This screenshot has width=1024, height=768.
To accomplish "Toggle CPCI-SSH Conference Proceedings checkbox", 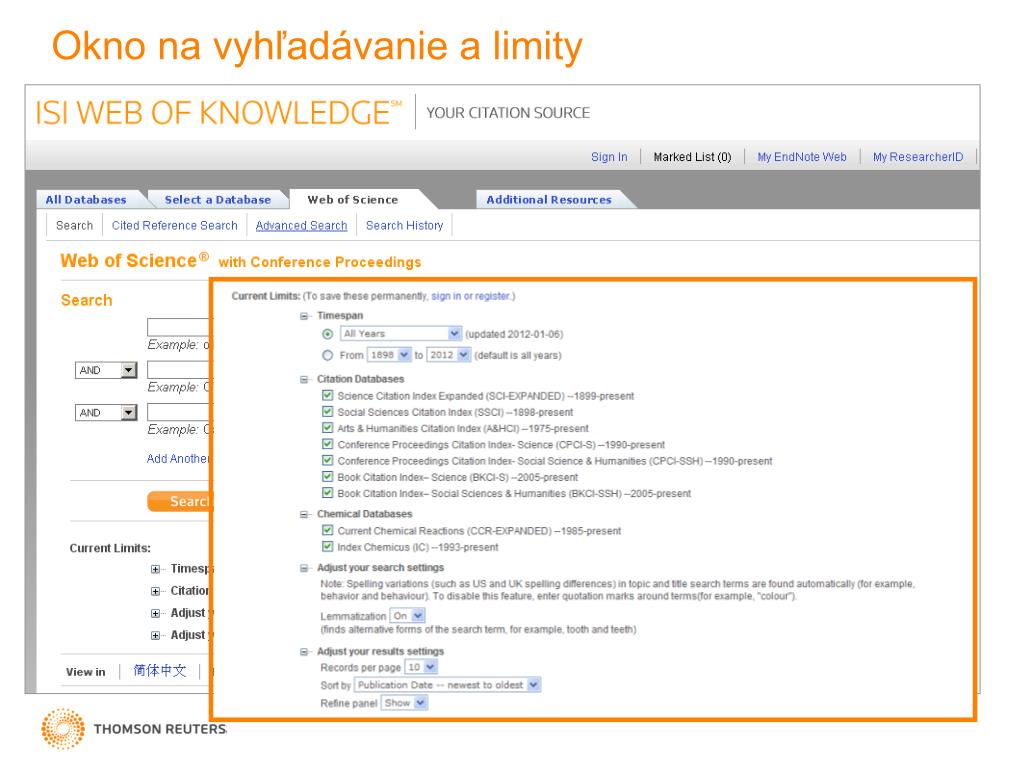I will 328,460.
